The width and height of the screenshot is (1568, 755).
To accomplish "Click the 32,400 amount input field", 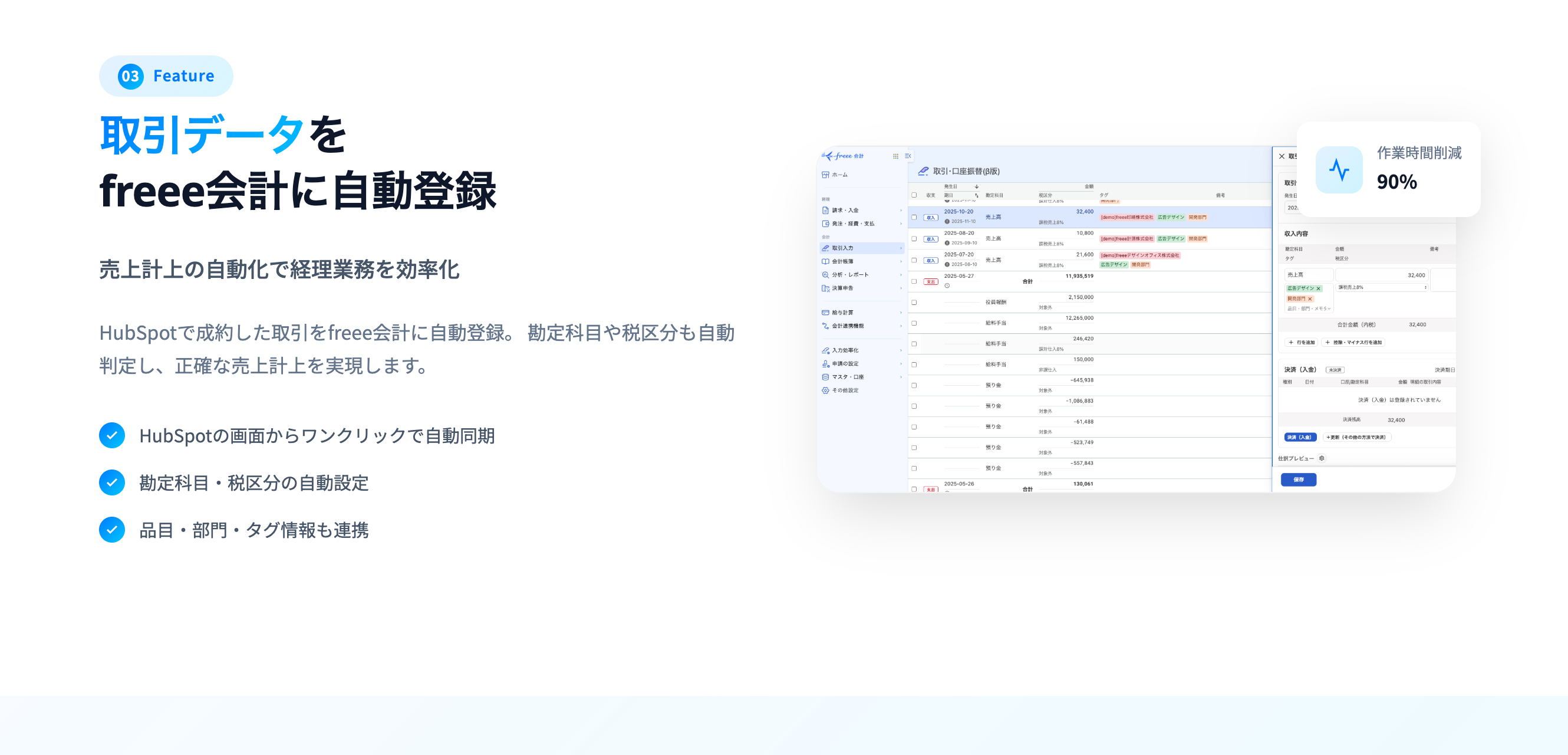I will (1381, 275).
